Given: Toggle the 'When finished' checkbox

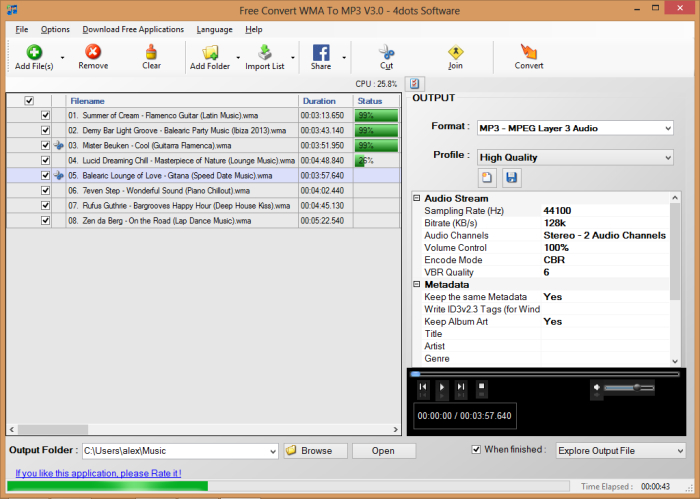Looking at the screenshot, I should click(476, 450).
